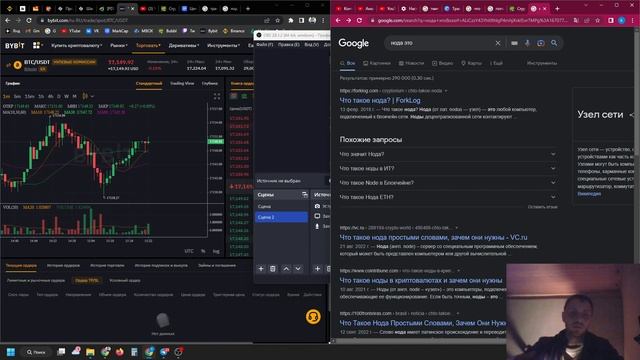The image size is (640, 360).
Task: Open Google 'Видео' results tab
Action: tap(443, 63)
